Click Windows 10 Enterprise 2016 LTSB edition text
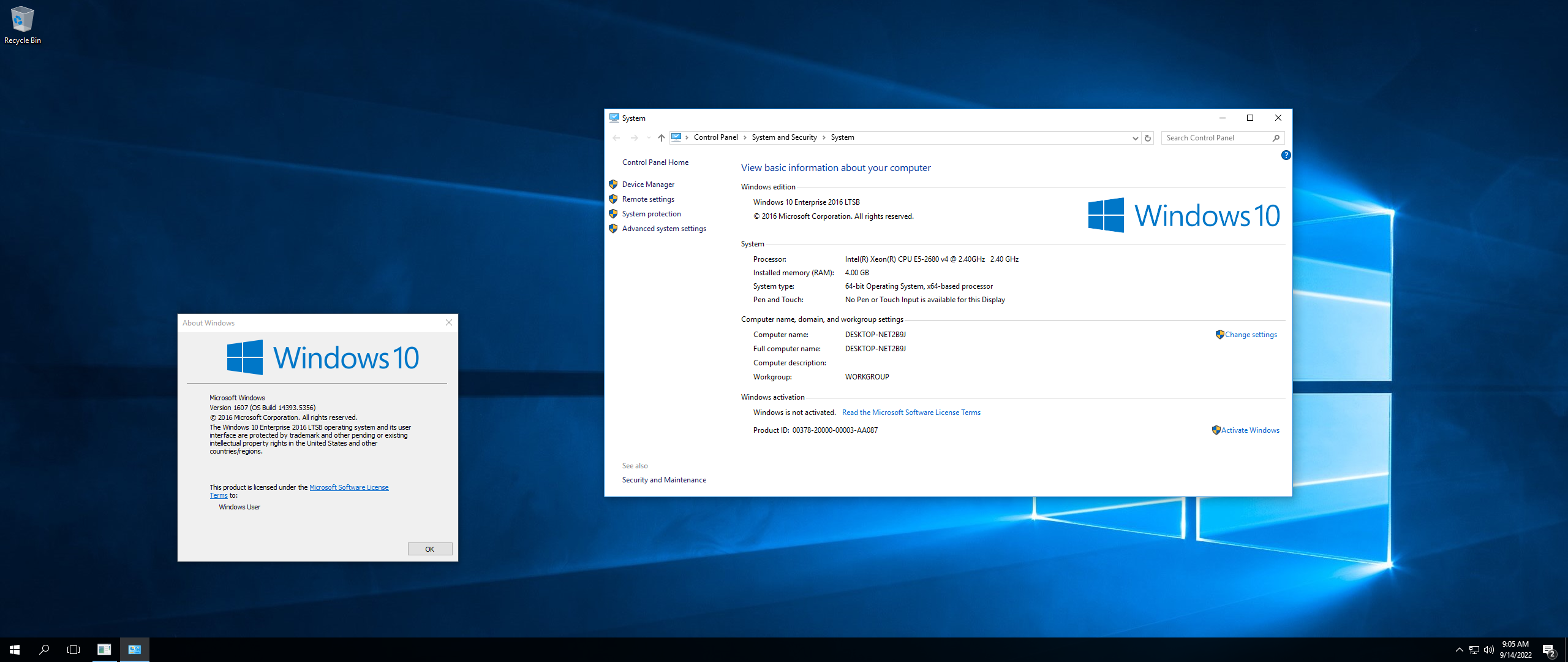Image resolution: width=1568 pixels, height=662 pixels. tap(806, 202)
